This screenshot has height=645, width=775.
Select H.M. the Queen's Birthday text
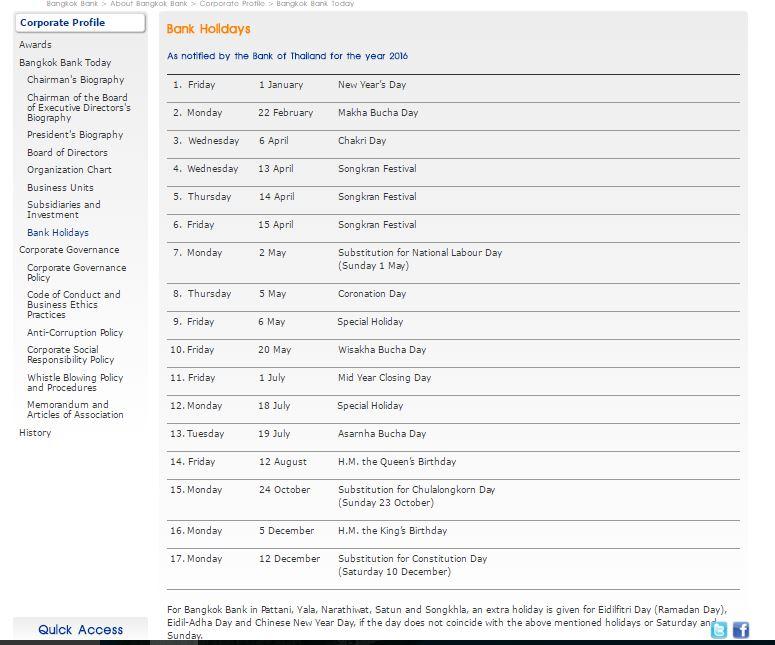[397, 462]
